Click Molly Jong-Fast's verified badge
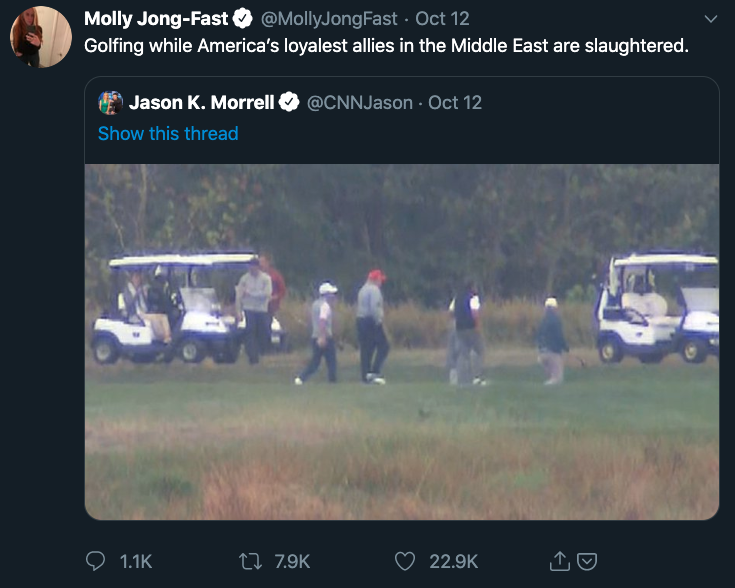This screenshot has width=735, height=588. click(x=243, y=19)
